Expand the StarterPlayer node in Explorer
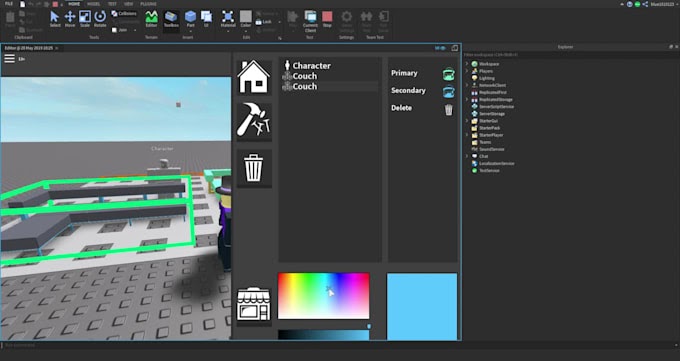The image size is (680, 361). [x=467, y=135]
